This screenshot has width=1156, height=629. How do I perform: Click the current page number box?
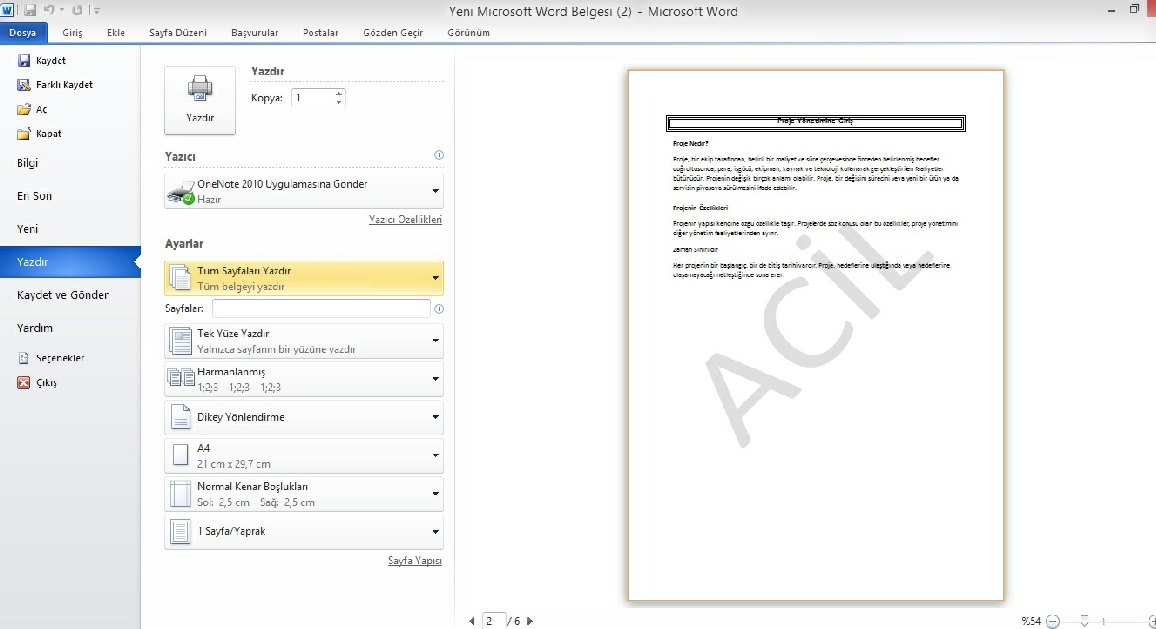pos(494,621)
